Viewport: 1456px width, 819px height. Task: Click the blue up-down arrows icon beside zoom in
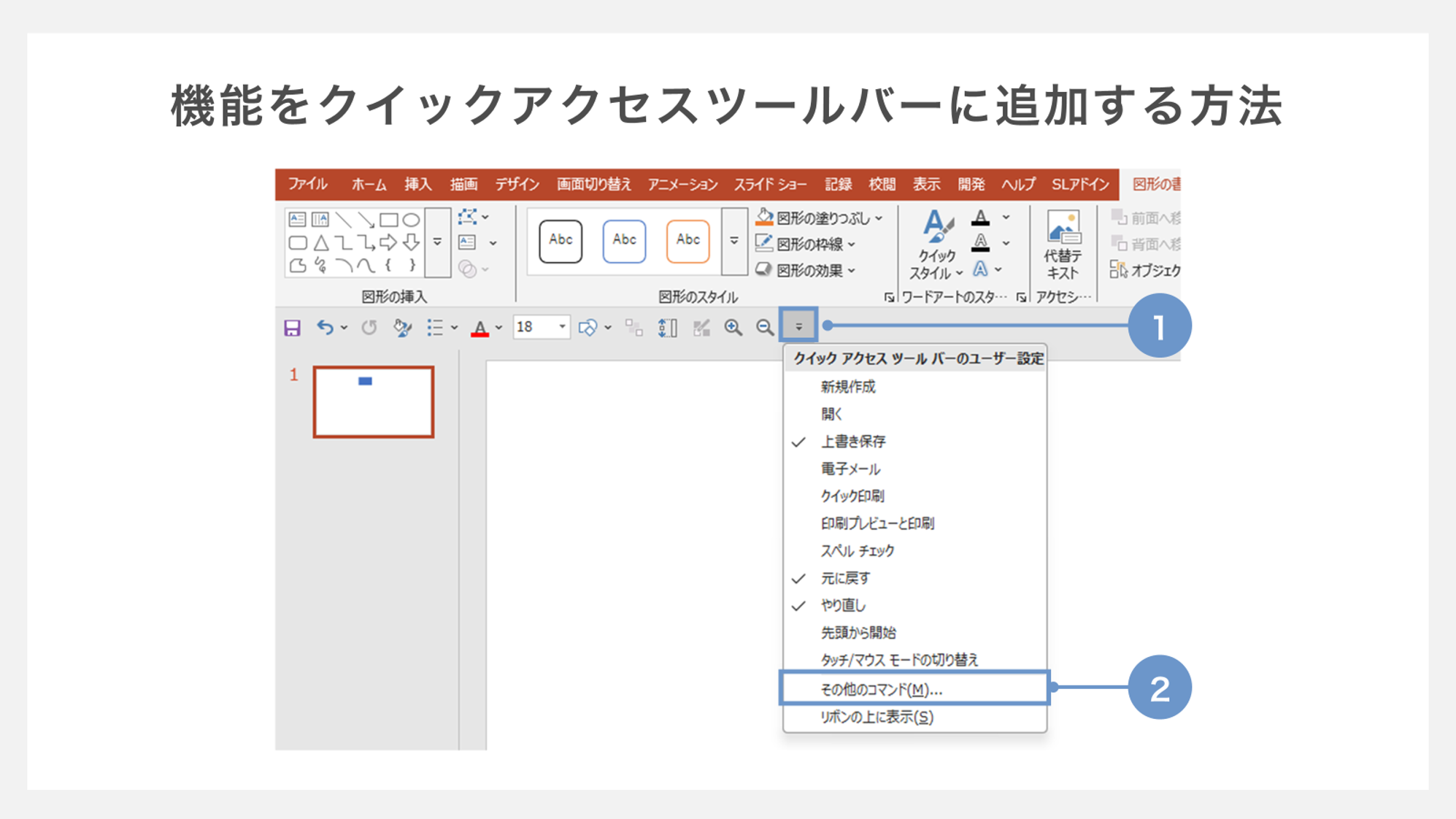[667, 328]
